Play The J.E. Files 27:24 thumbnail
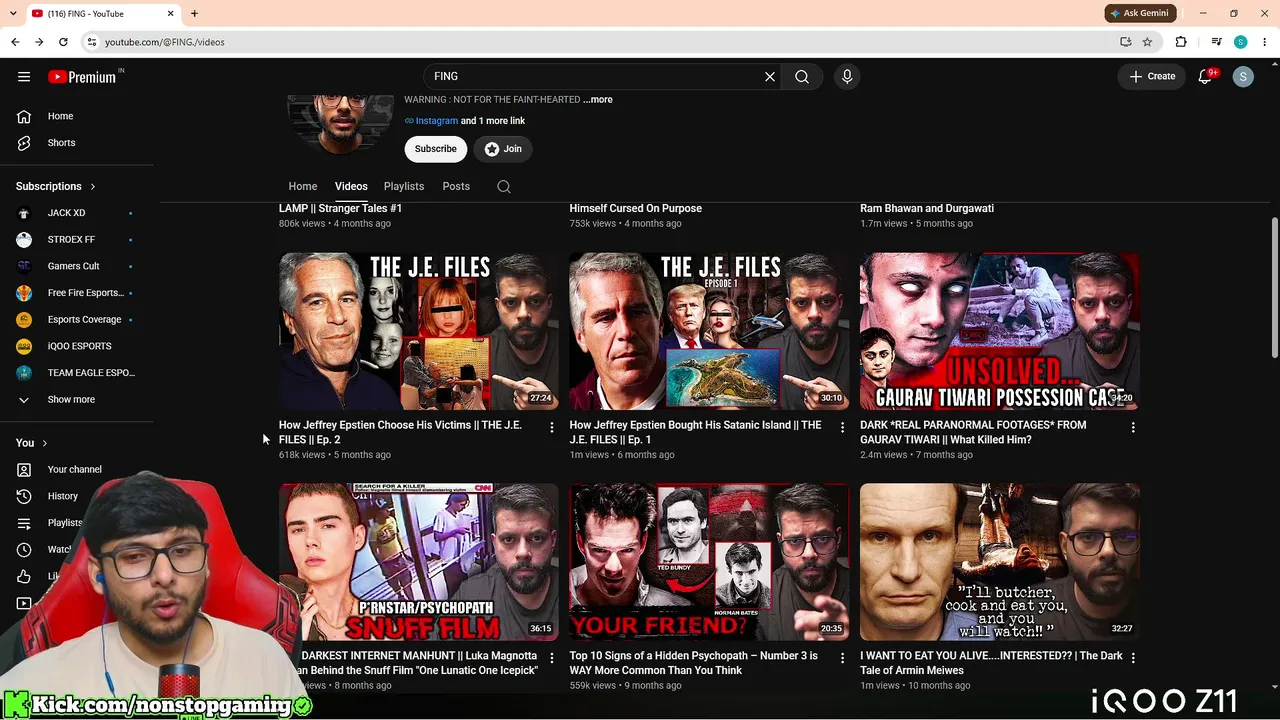This screenshot has width=1280, height=720. pyautogui.click(x=419, y=331)
